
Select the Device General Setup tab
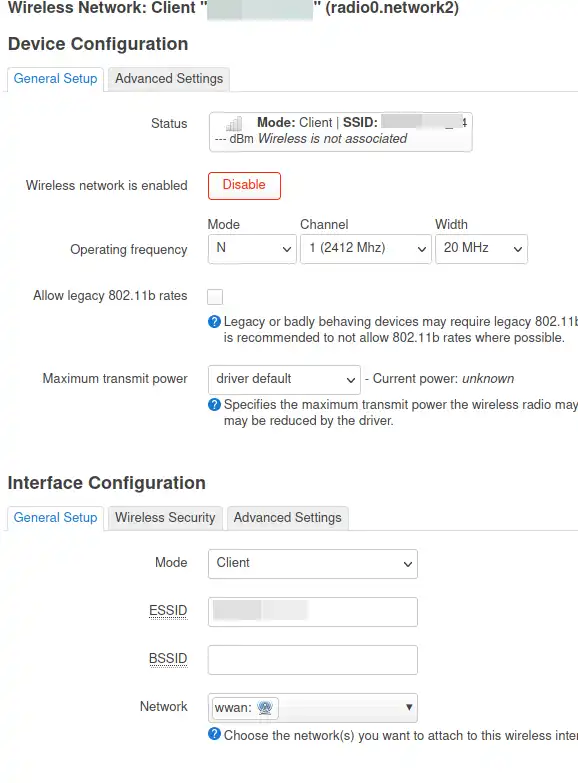point(55,79)
